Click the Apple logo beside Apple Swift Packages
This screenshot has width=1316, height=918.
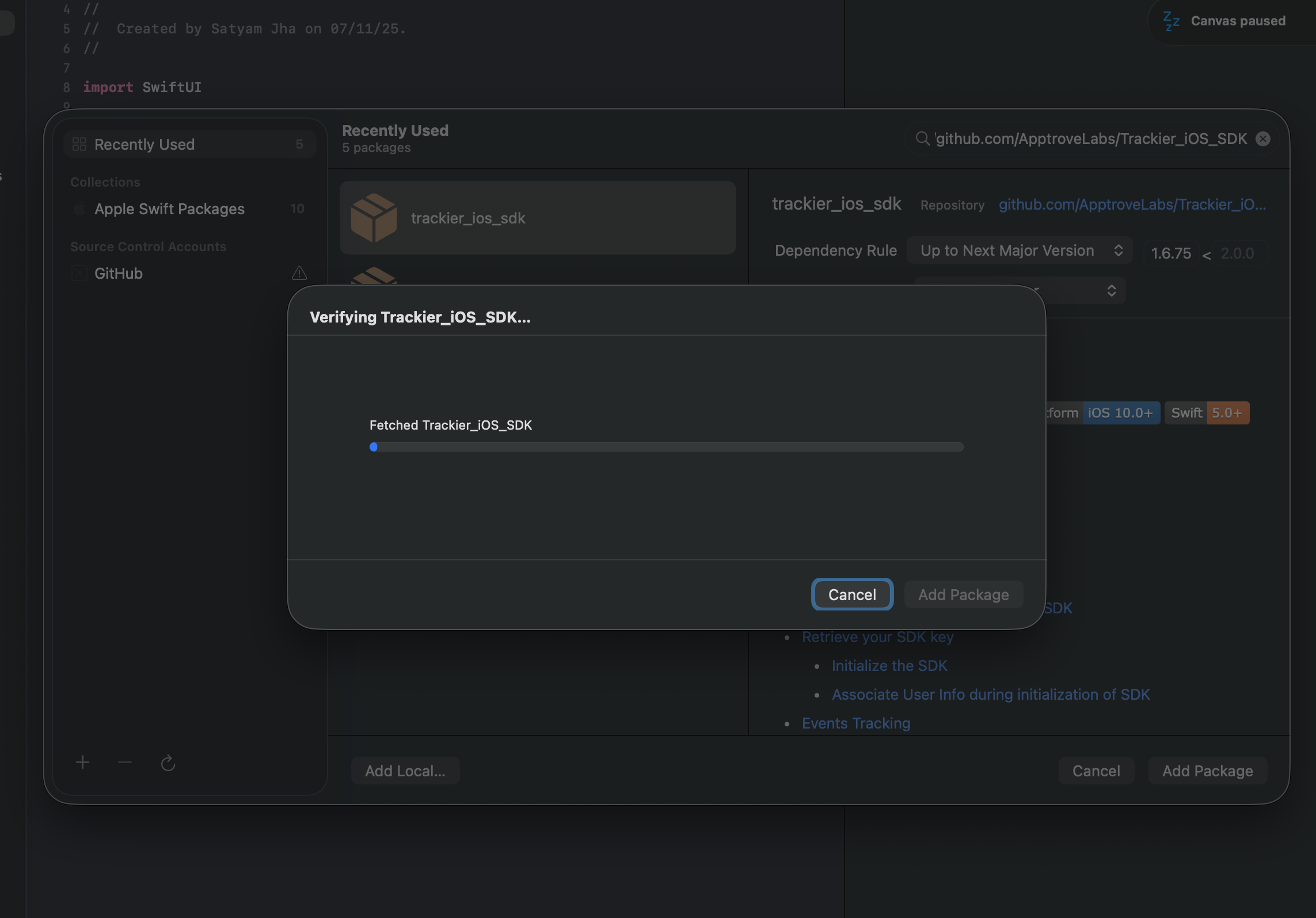click(80, 208)
